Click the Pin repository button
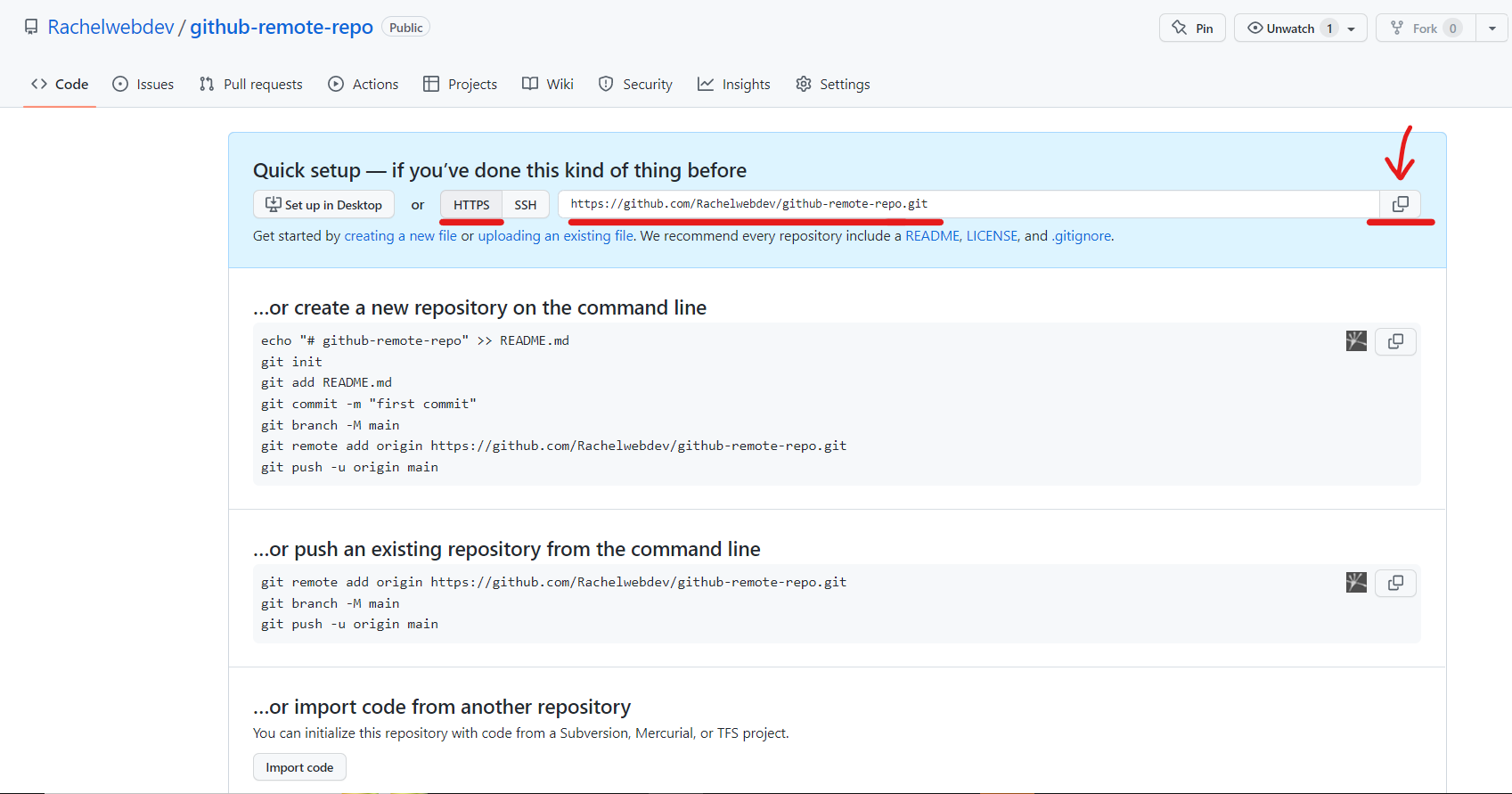Viewport: 1512px width, 794px height. tap(1192, 28)
